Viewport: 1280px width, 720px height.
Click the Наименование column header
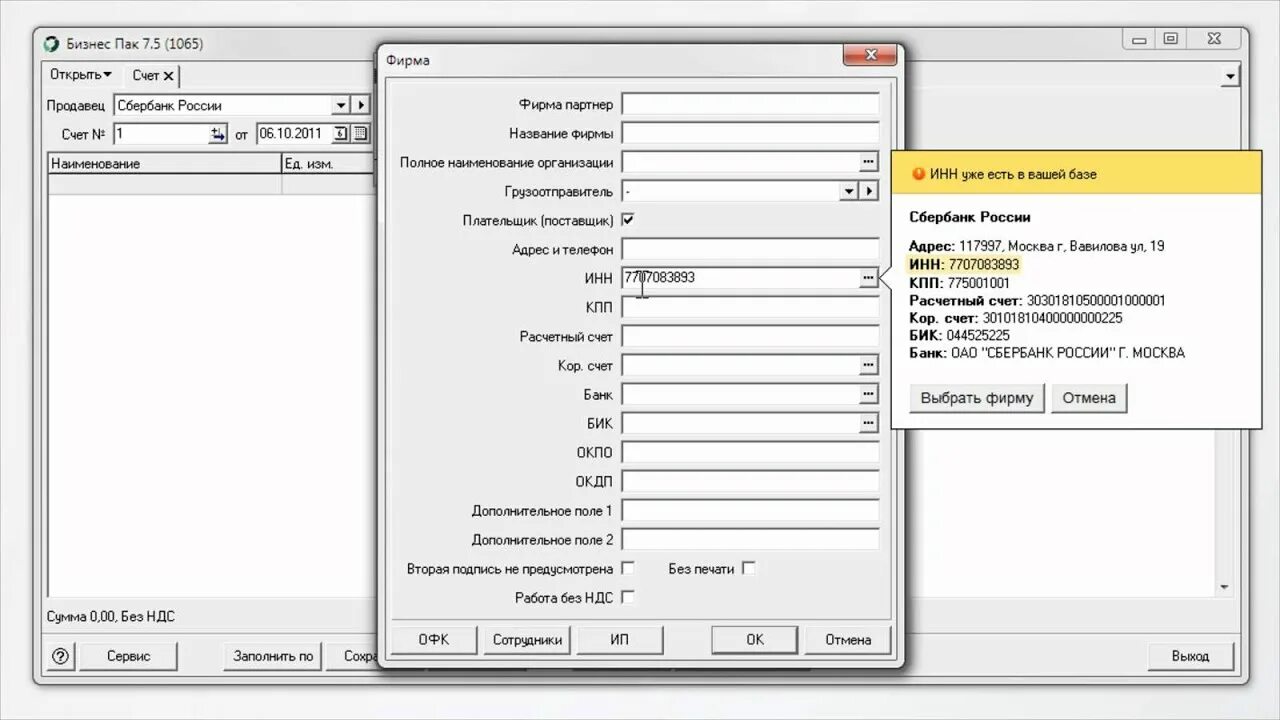tap(165, 164)
